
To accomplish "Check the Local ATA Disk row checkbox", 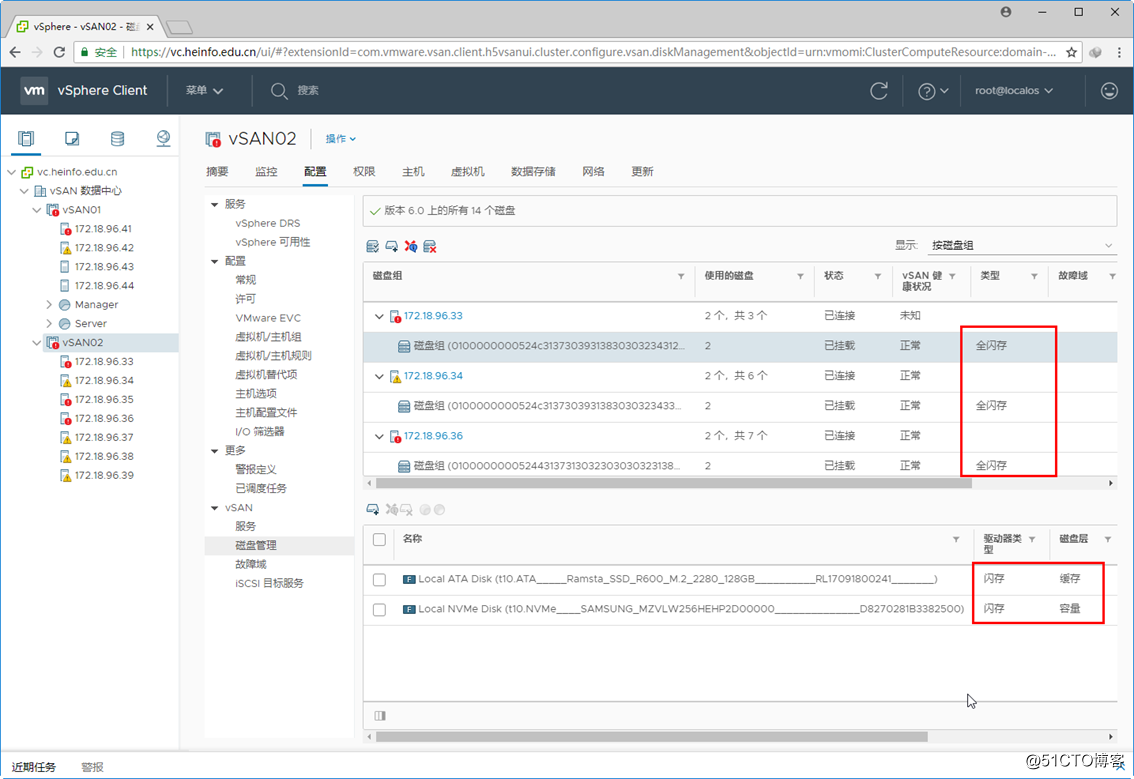I will coord(379,579).
